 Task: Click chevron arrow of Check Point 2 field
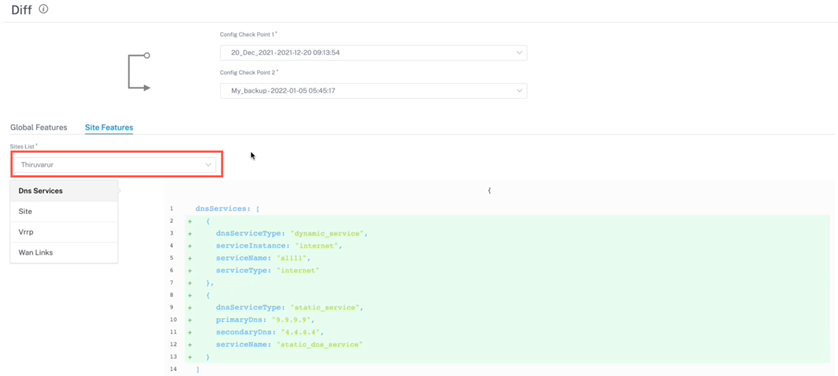519,91
